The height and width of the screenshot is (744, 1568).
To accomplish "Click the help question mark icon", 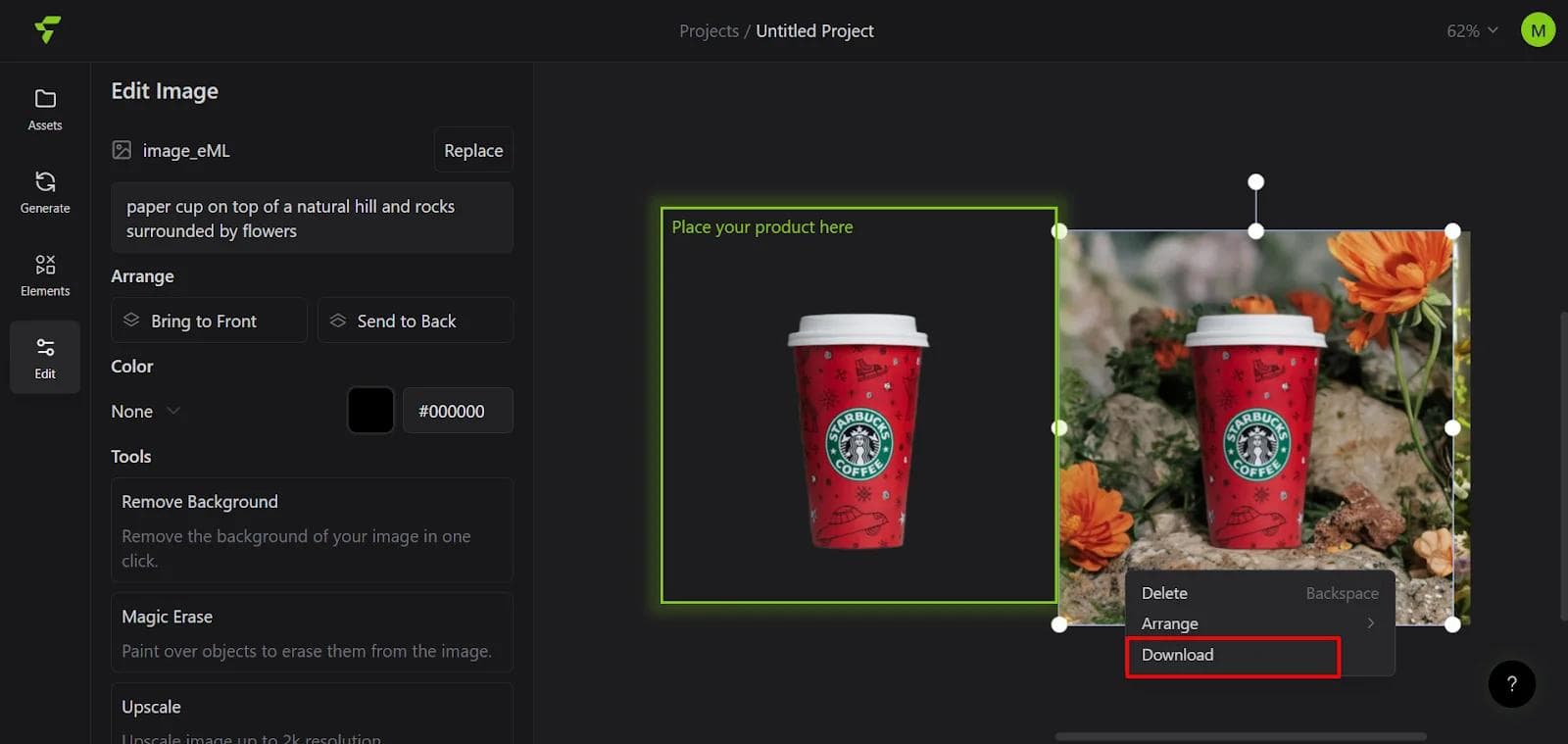I will [1511, 684].
